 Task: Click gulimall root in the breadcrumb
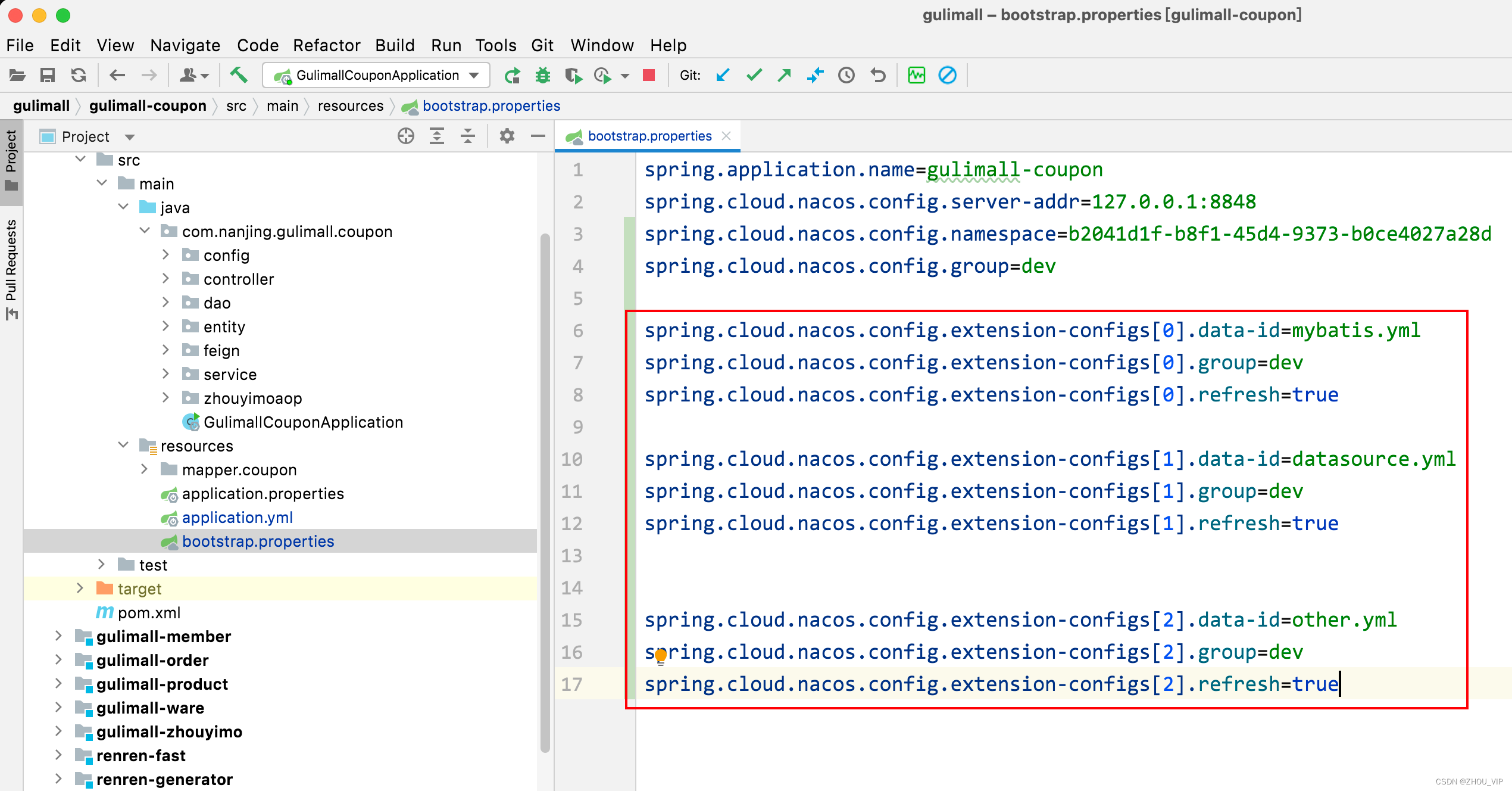tap(41, 106)
